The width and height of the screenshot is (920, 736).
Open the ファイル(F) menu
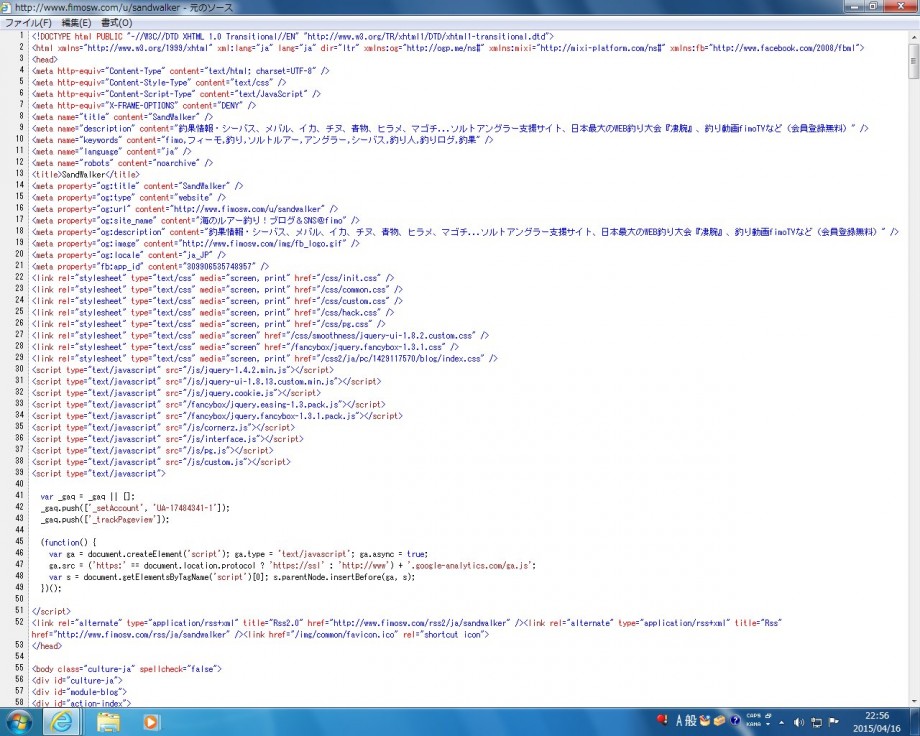tap(28, 23)
